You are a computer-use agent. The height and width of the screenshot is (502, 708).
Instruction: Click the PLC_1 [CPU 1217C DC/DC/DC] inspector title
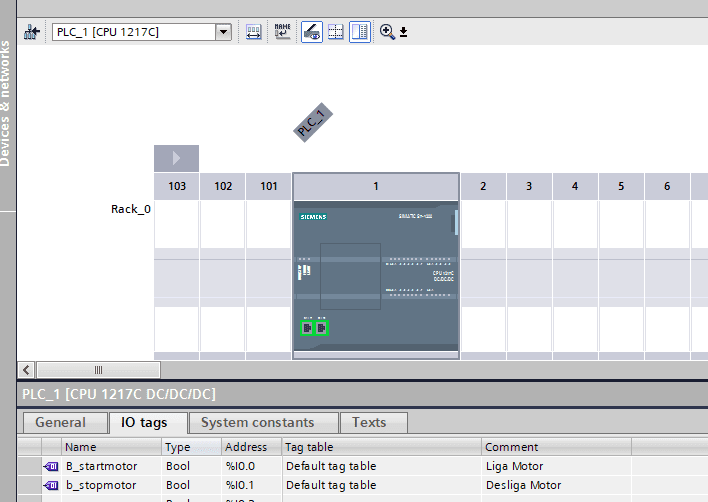[119, 394]
